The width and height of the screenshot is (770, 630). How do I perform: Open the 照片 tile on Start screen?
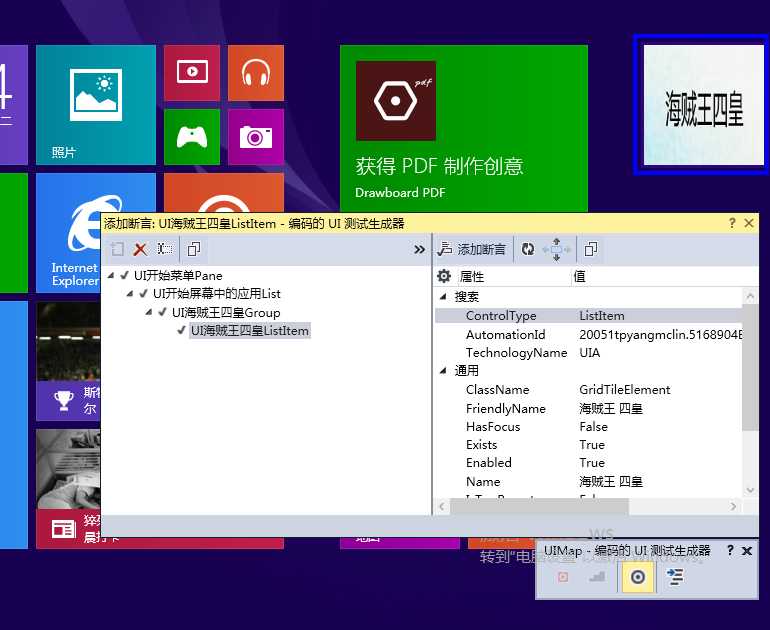tap(96, 105)
